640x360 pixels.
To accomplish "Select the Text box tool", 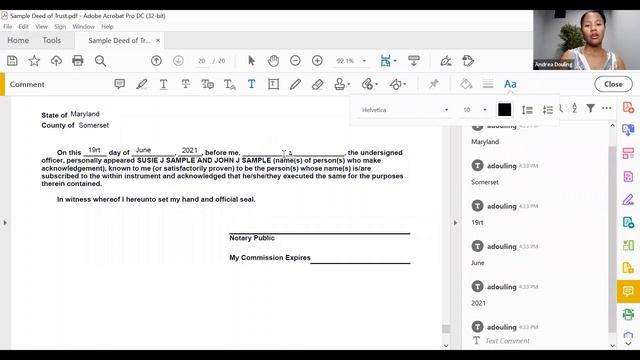I will [273, 84].
